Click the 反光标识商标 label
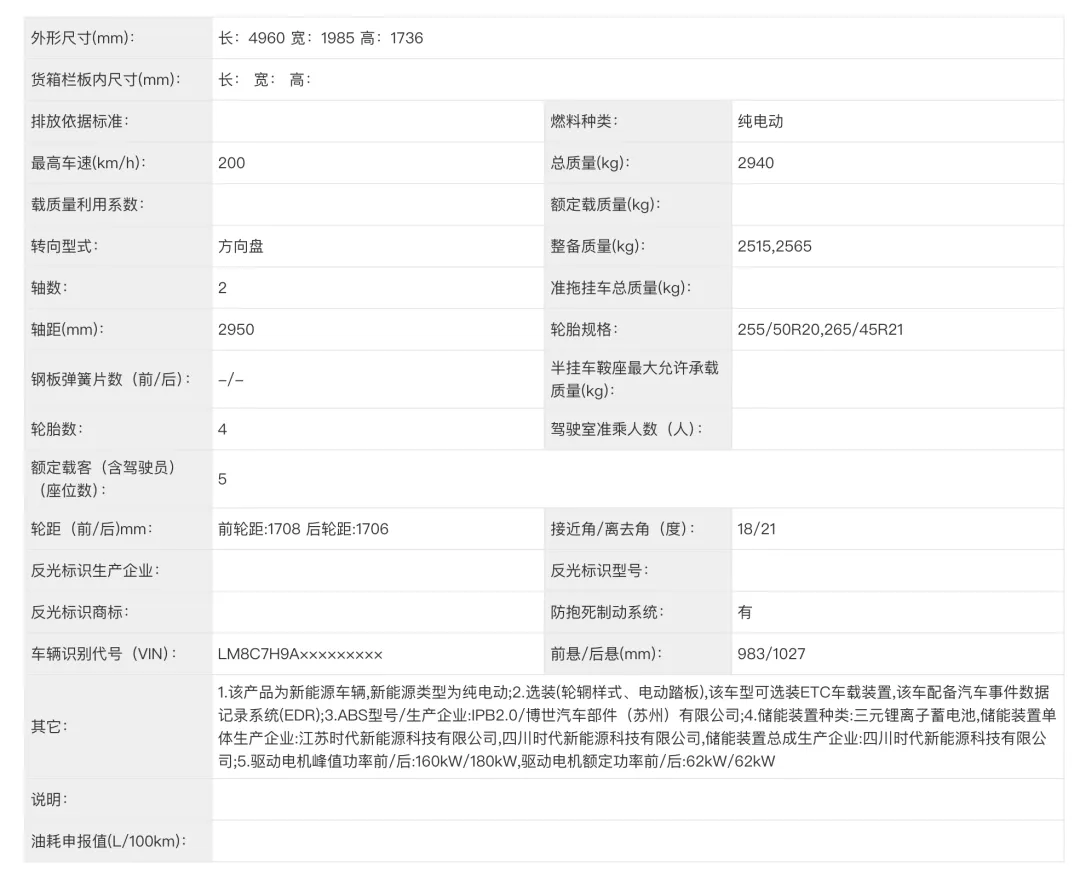The width and height of the screenshot is (1080, 869). (x=79, y=612)
